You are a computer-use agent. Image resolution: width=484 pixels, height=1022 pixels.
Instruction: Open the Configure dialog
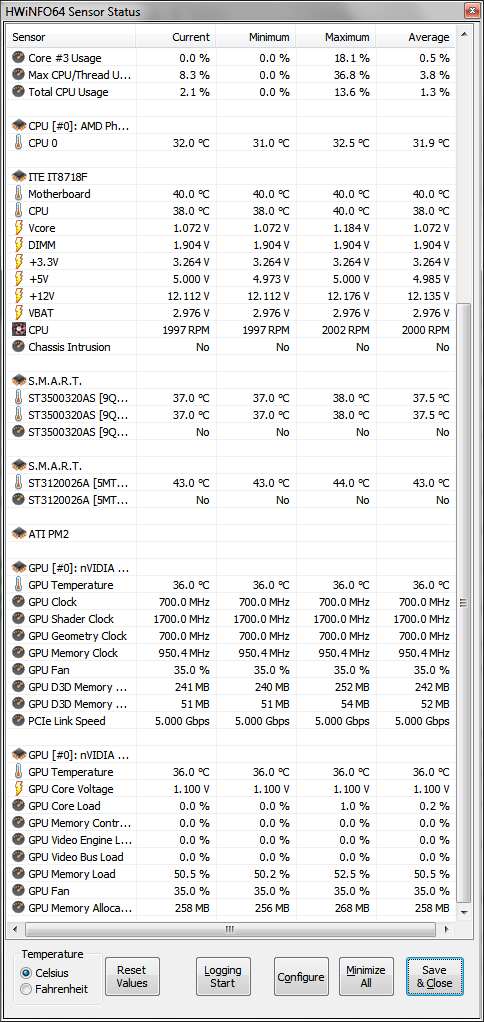tap(301, 976)
